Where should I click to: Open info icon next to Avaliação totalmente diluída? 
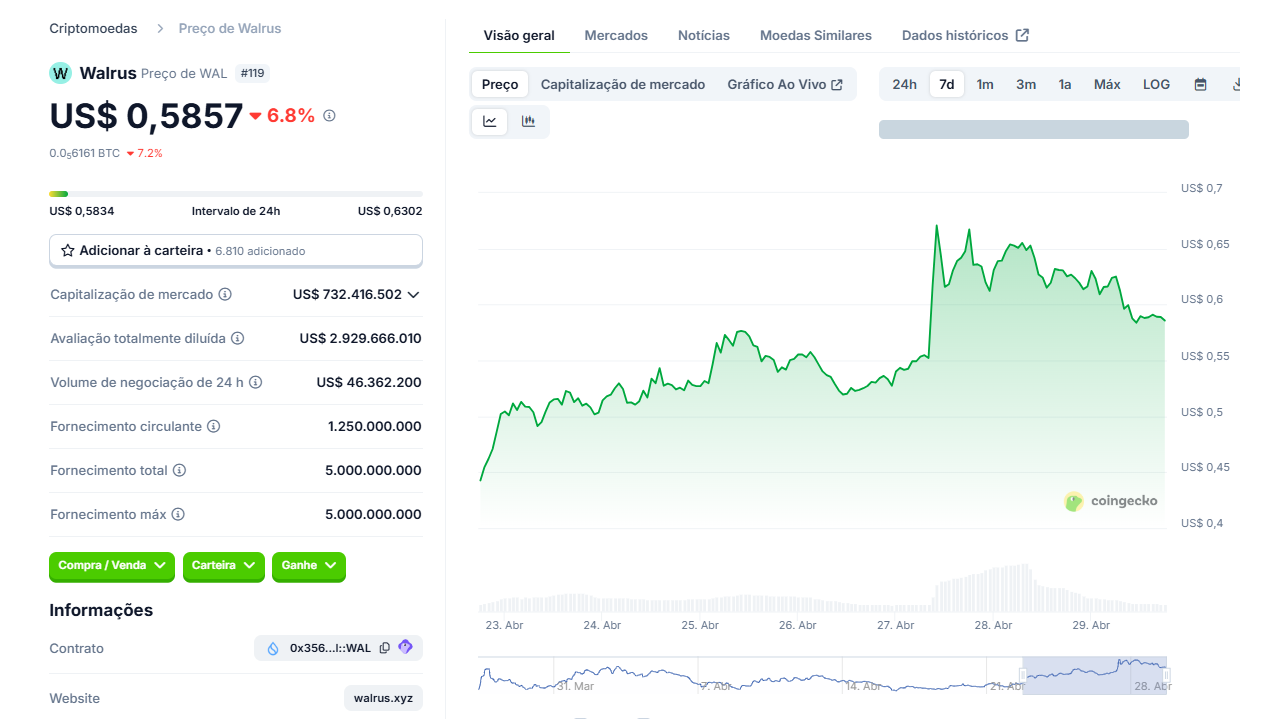[237, 339]
